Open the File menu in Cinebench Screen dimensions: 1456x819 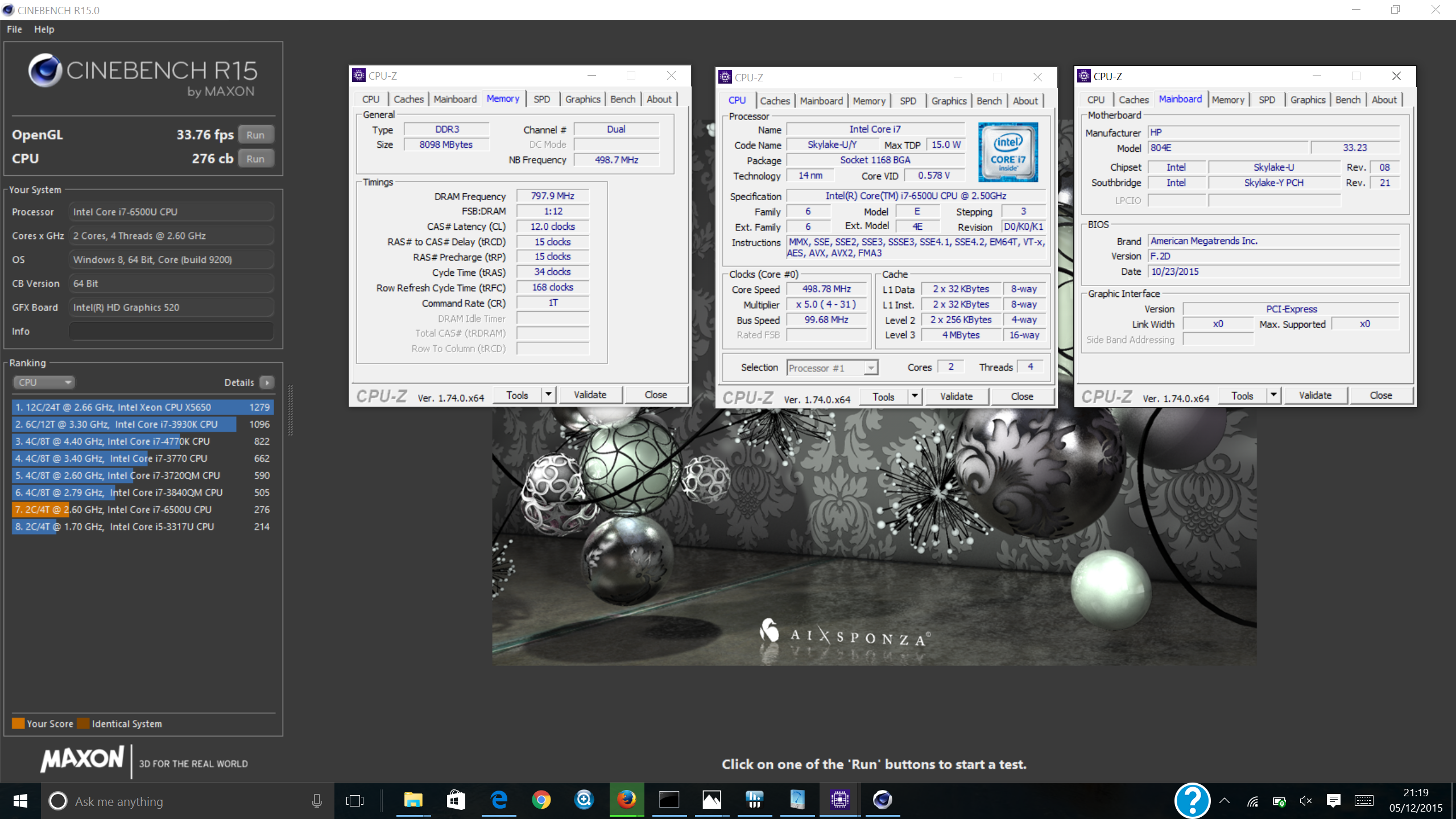coord(14,29)
